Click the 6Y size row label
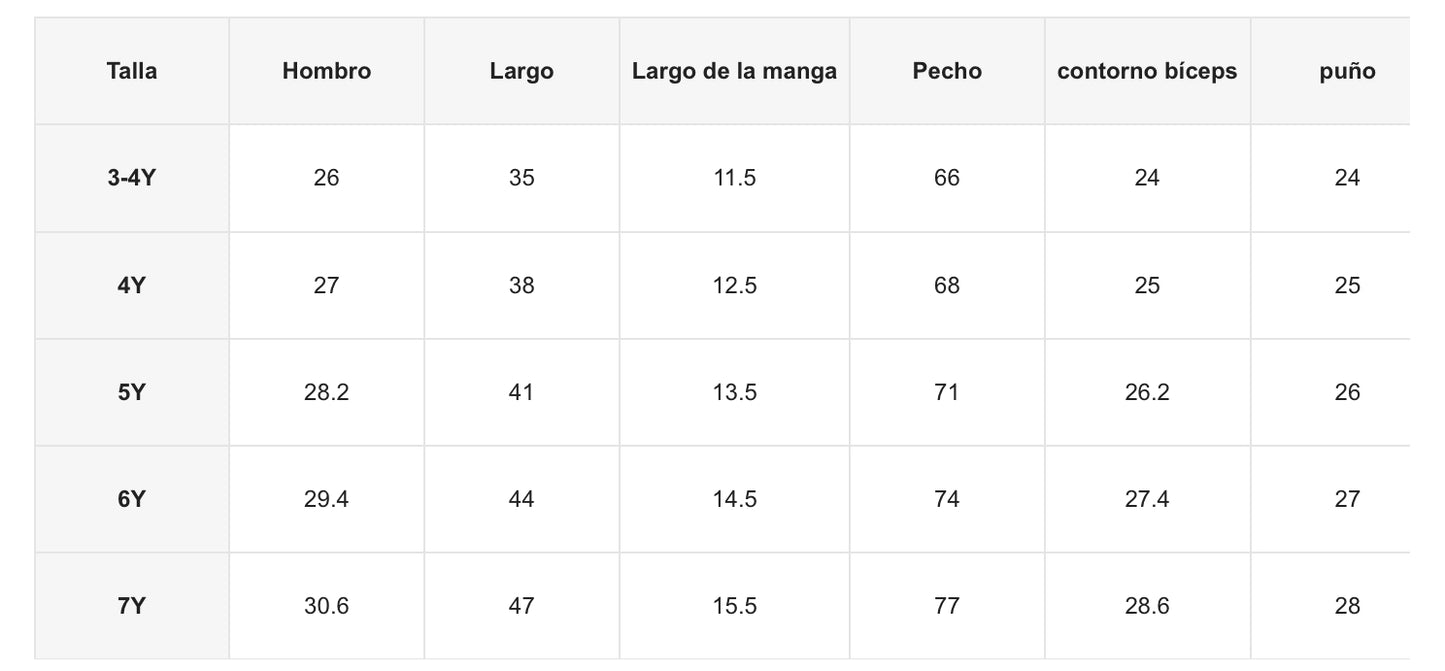 pyautogui.click(x=132, y=499)
